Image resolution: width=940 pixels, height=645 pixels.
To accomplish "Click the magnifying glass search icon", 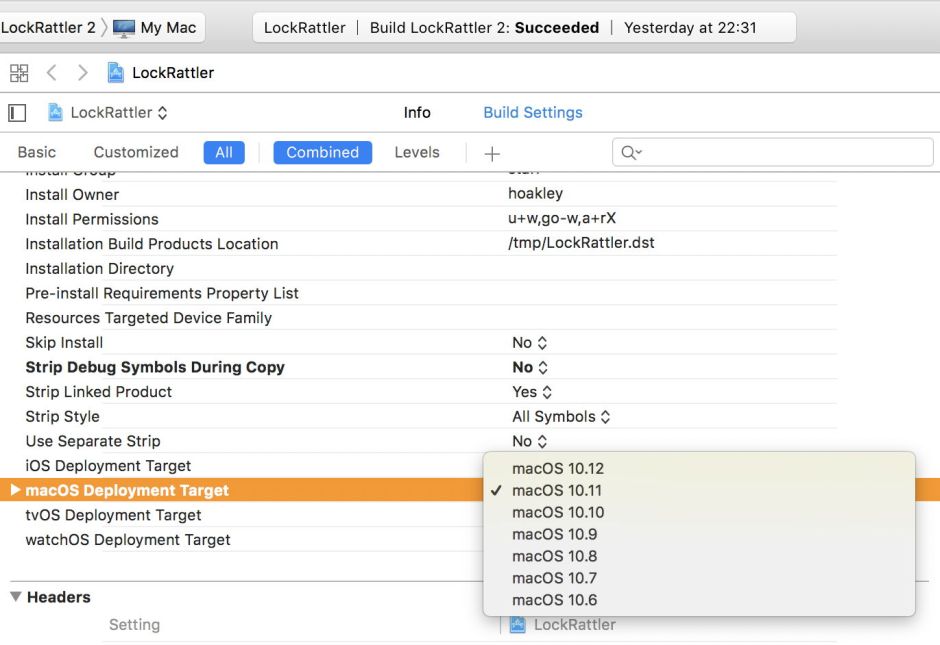I will (630, 153).
